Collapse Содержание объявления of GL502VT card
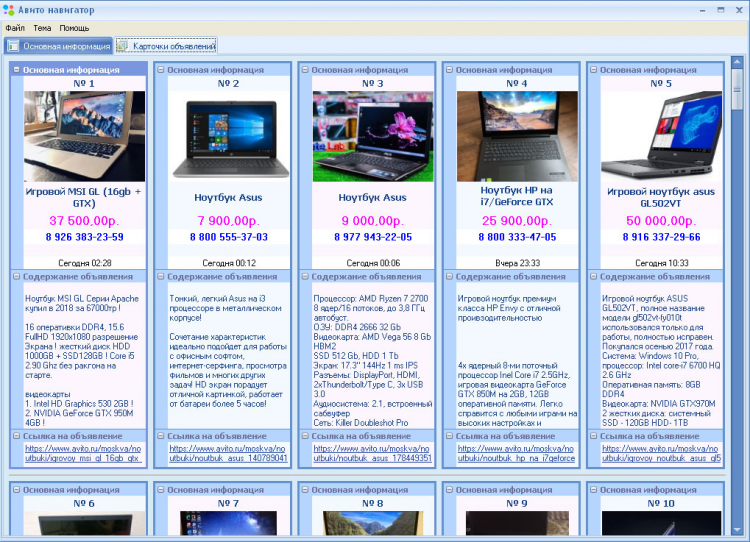This screenshot has height=542, width=750. 594,276
